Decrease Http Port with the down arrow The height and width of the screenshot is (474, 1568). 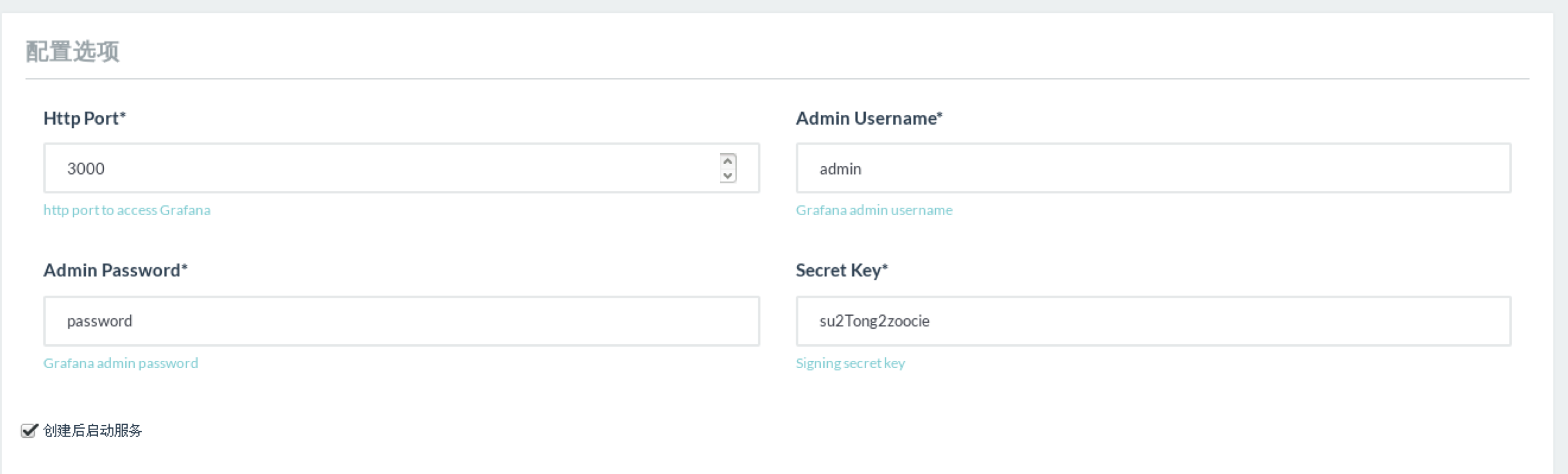pos(728,176)
